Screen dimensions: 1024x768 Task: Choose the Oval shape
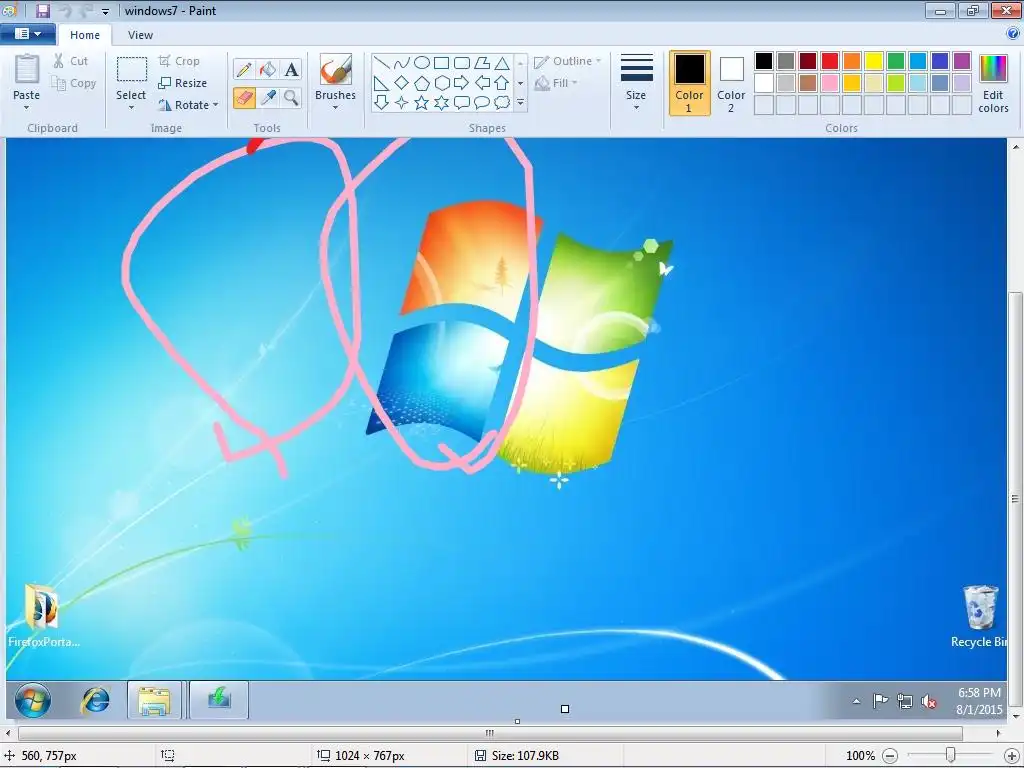[x=422, y=63]
